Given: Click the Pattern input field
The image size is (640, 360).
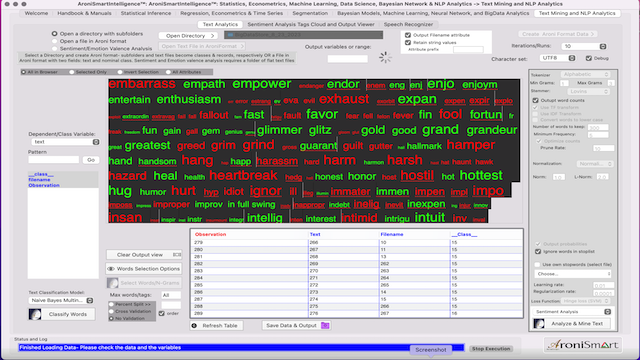Looking at the screenshot, I should click(x=53, y=160).
